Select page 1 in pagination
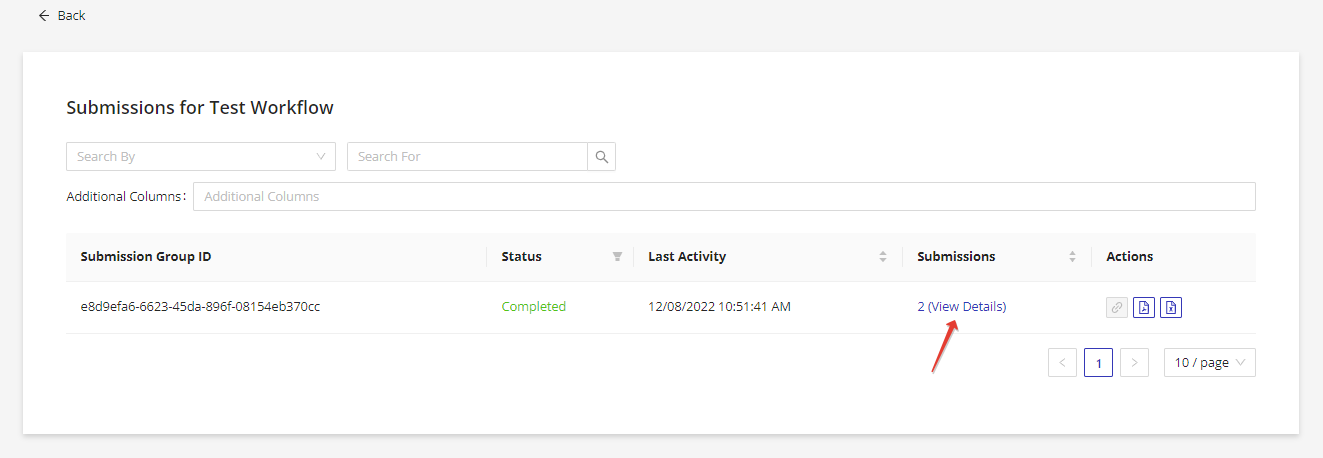1323x458 pixels. [x=1098, y=363]
